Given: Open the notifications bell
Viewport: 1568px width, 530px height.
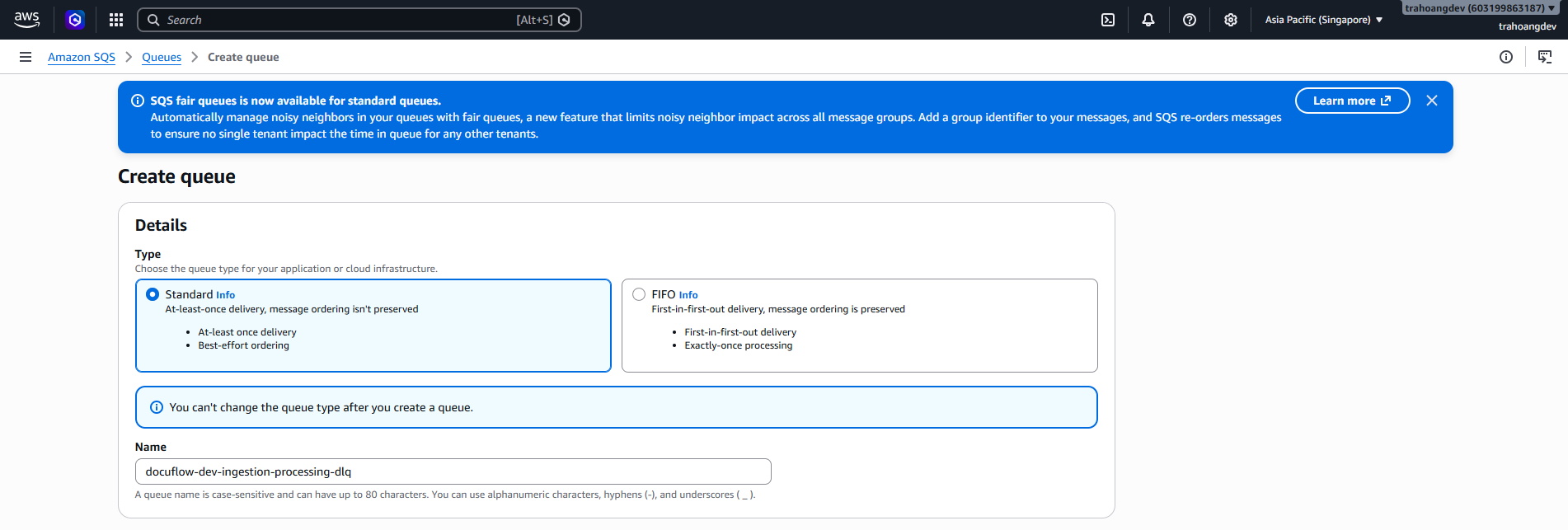Looking at the screenshot, I should pyautogui.click(x=1148, y=20).
